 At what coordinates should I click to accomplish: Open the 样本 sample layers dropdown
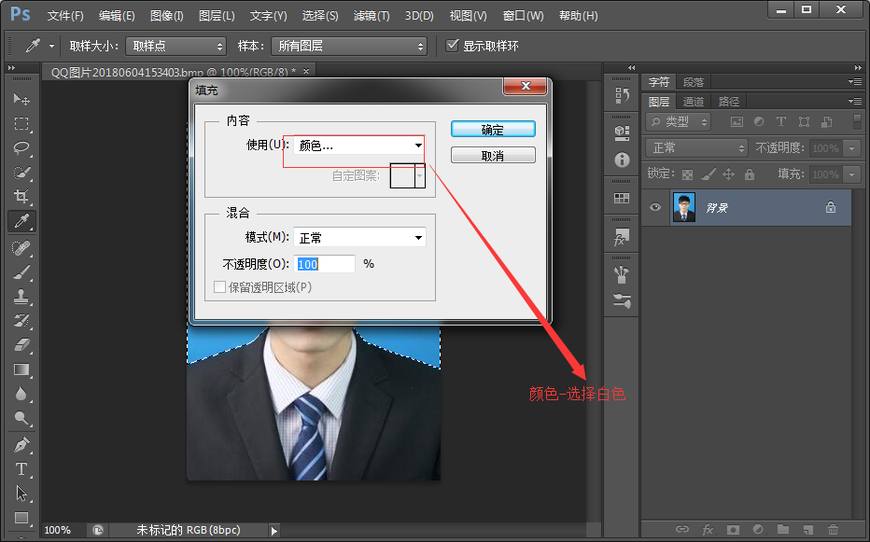pyautogui.click(x=349, y=46)
